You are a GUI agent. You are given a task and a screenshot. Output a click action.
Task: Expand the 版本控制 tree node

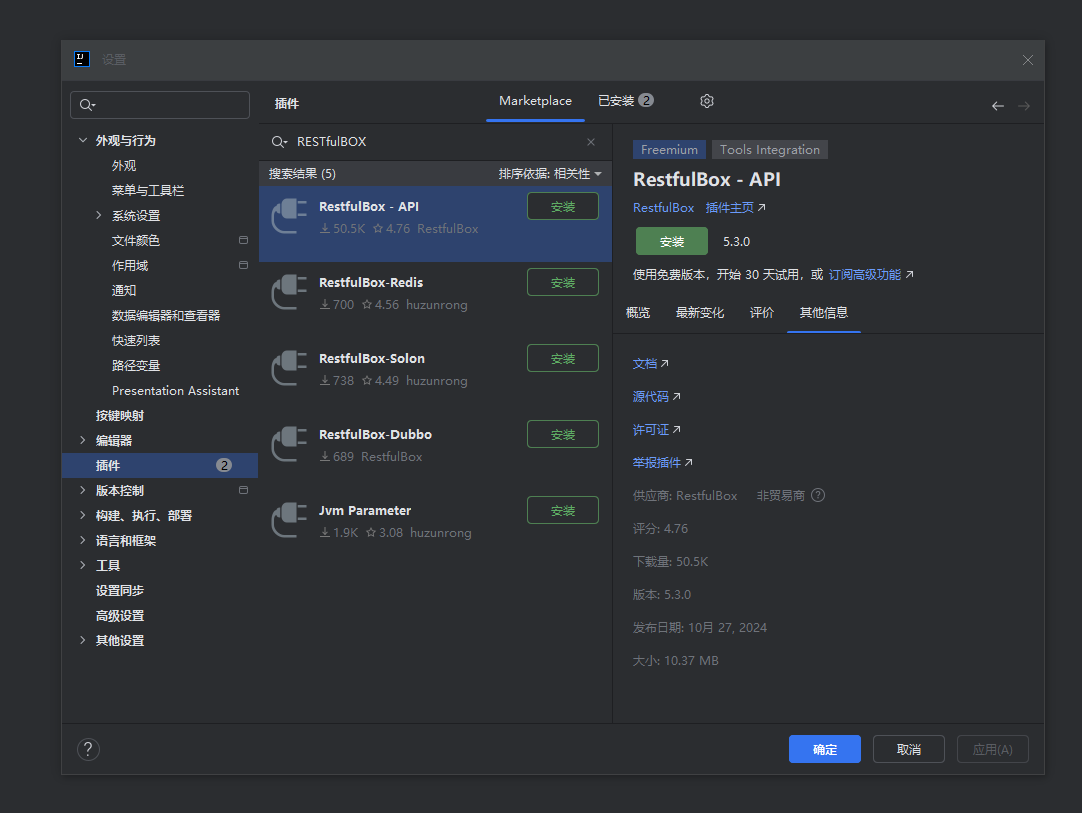click(x=83, y=490)
